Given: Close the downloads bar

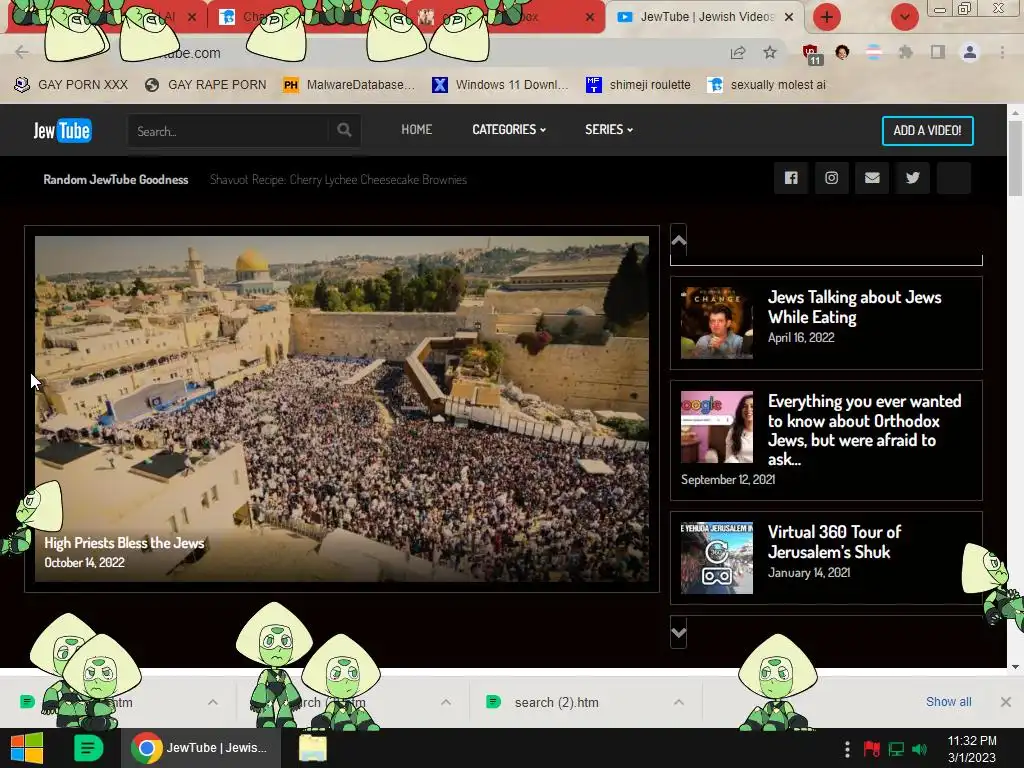Looking at the screenshot, I should [1006, 702].
